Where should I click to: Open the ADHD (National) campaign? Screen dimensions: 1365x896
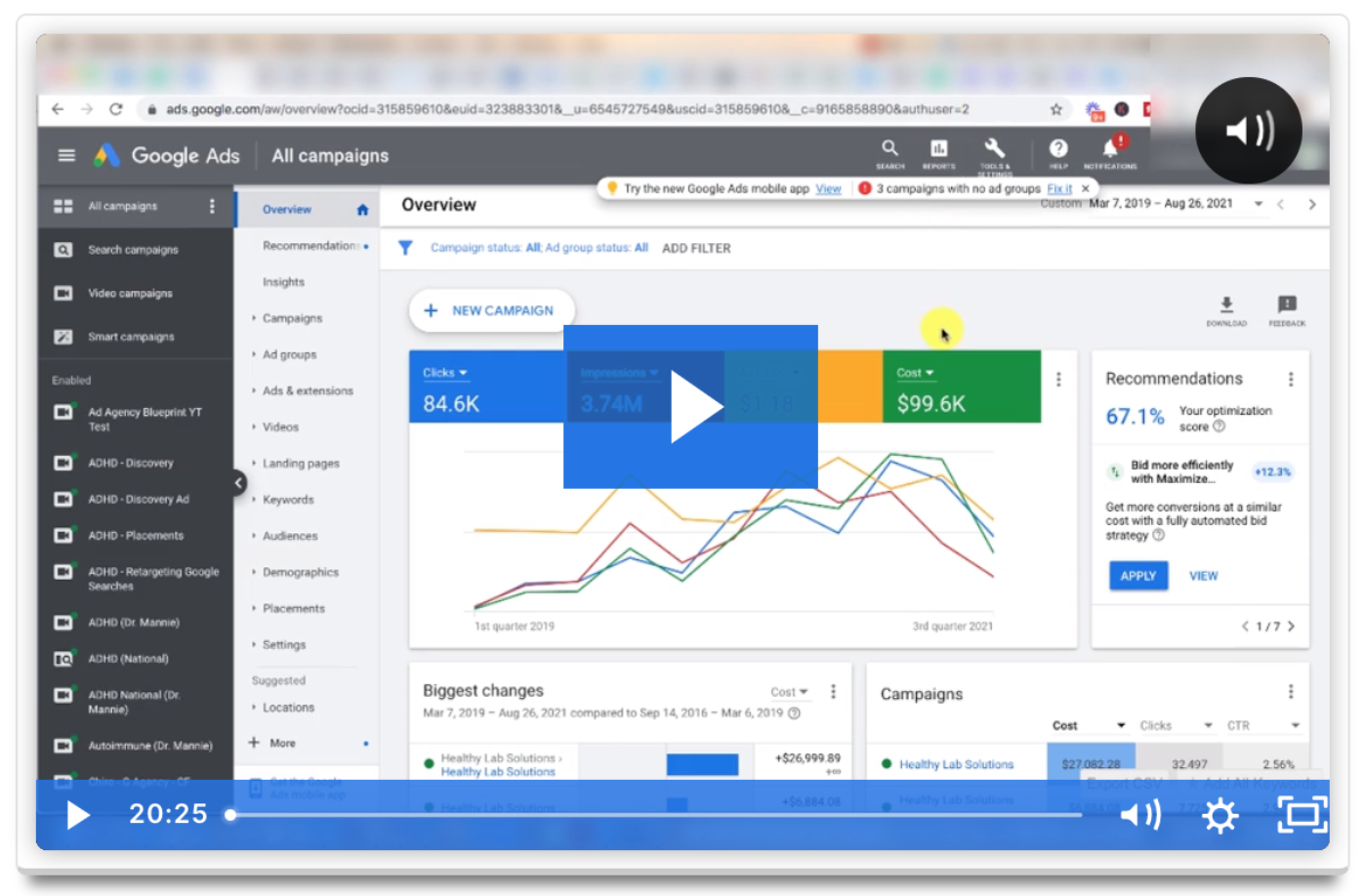point(128,659)
